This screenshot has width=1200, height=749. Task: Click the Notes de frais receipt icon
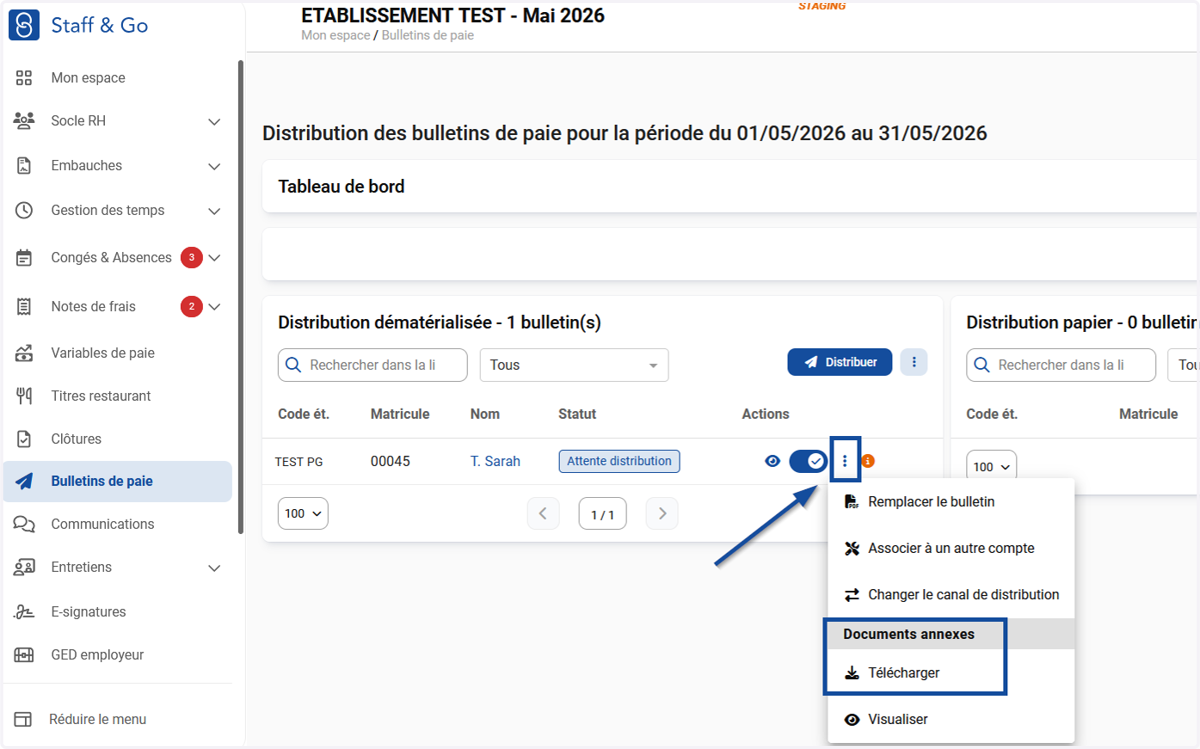point(24,307)
